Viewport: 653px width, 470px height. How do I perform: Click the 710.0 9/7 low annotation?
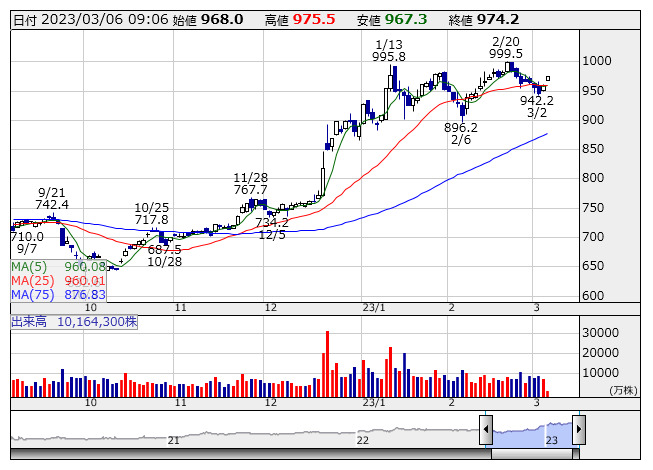[x=27, y=243]
